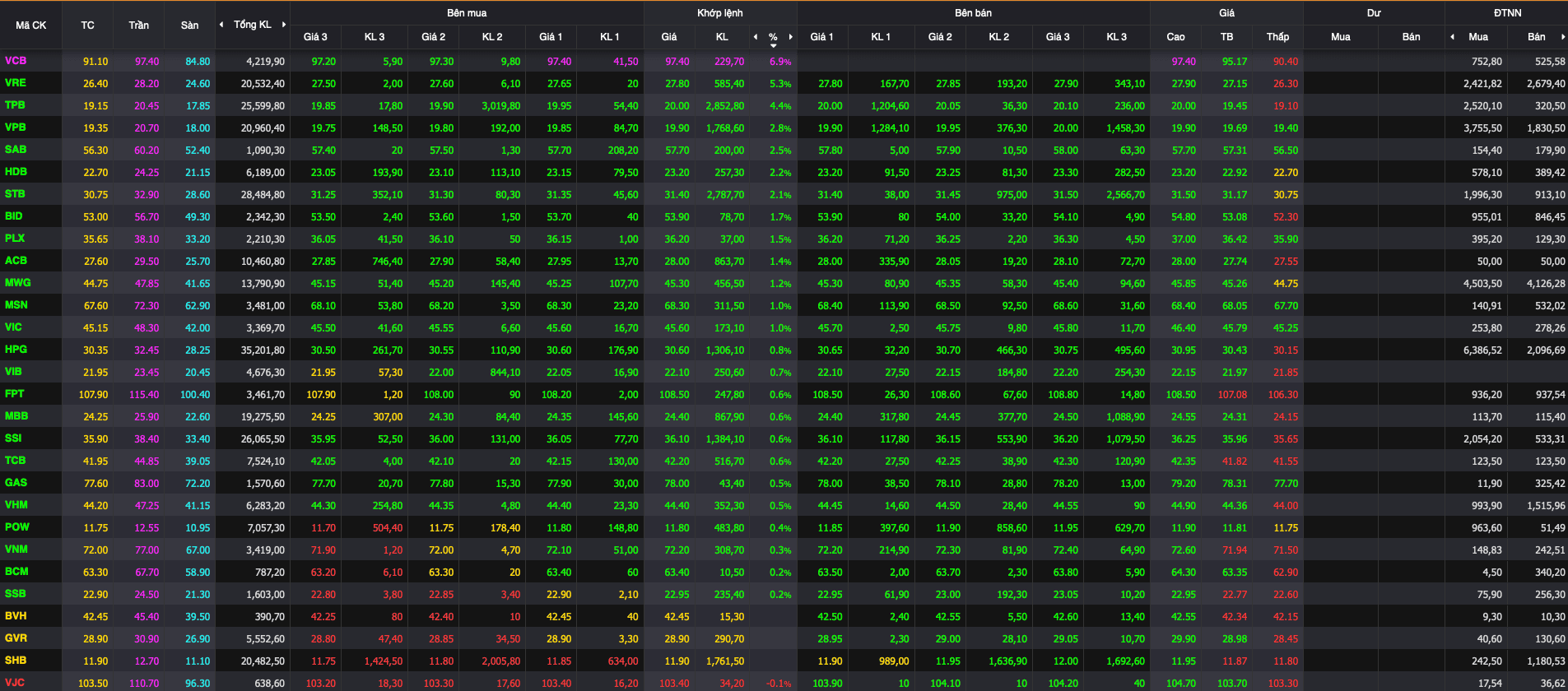Click the right arrow next to % column
Viewport: 1568px width, 691px height.
click(791, 37)
